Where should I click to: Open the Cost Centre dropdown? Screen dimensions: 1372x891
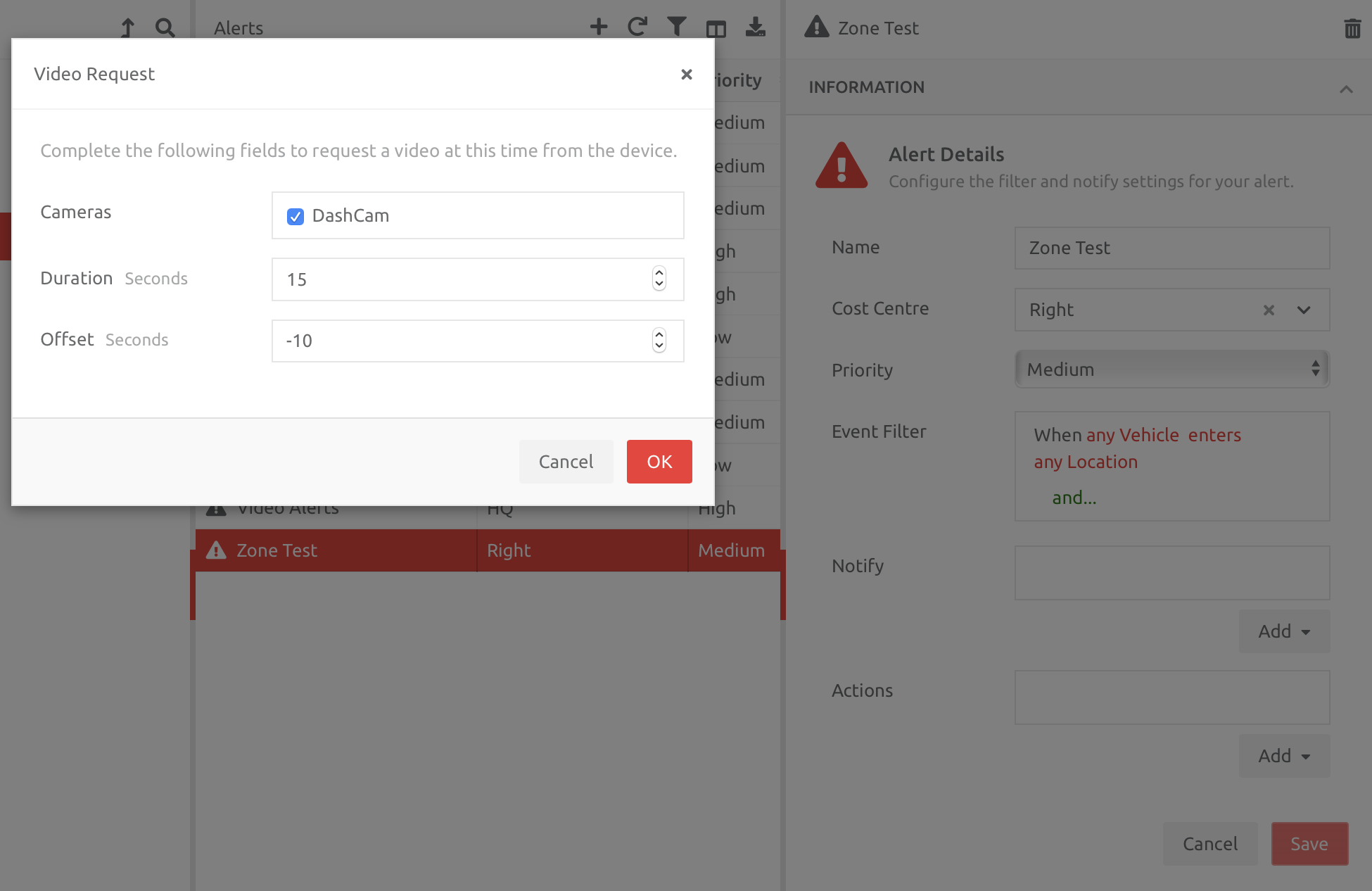pyautogui.click(x=1304, y=310)
